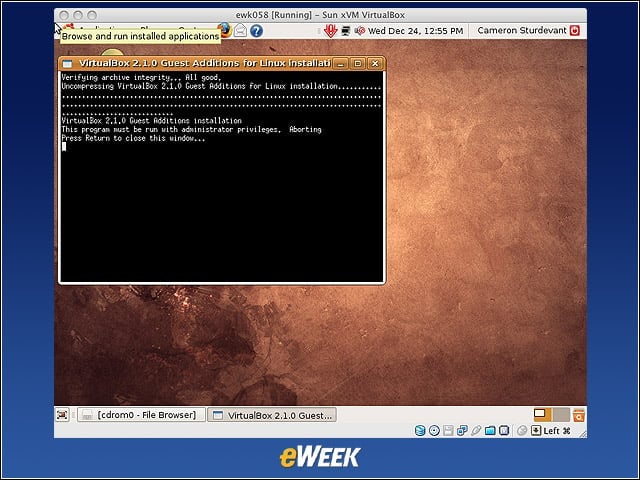This screenshot has width=640, height=480.
Task: Click the VirtualBox shared folders indicator
Action: (490, 431)
